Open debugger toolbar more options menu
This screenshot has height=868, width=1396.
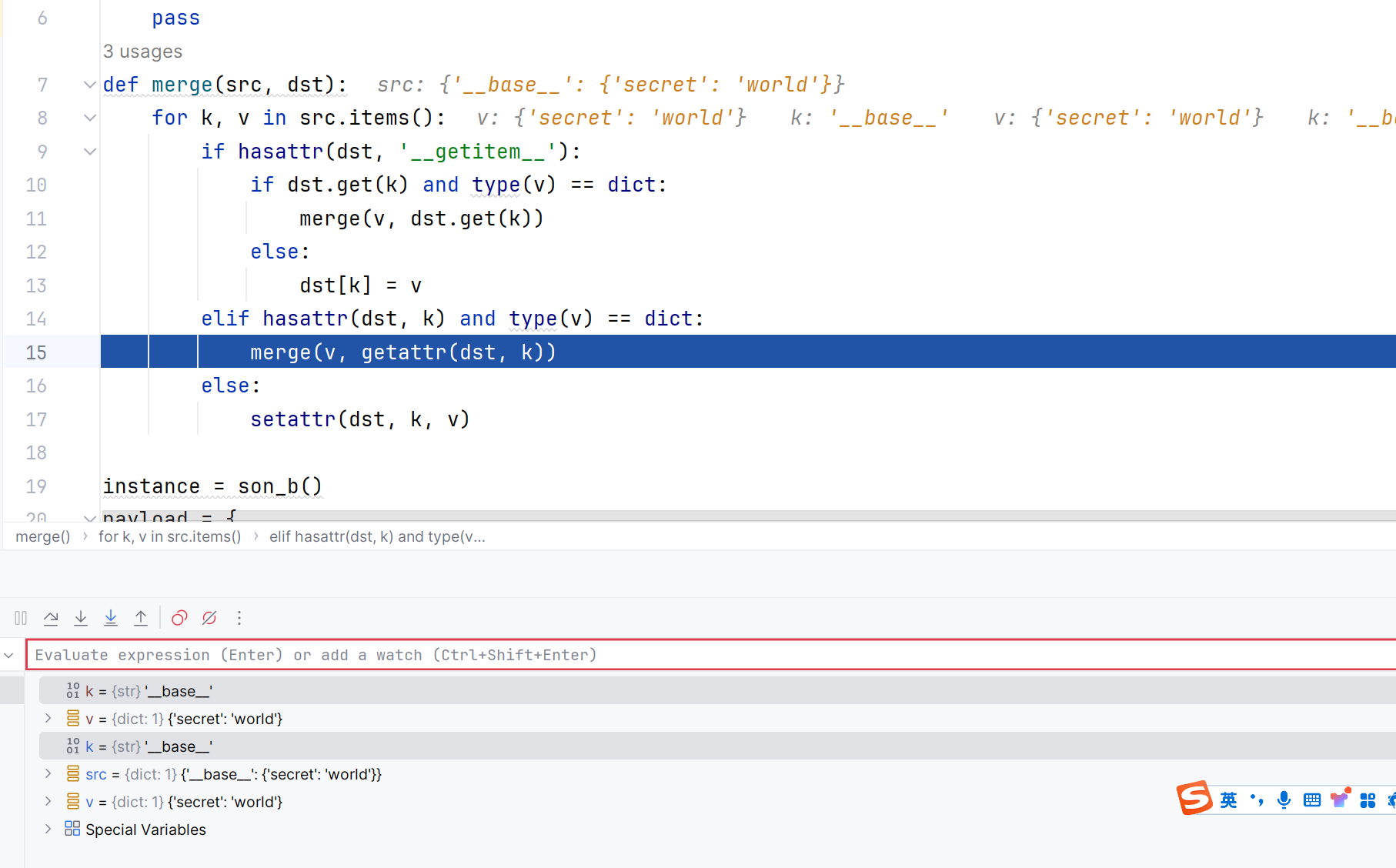click(x=239, y=618)
